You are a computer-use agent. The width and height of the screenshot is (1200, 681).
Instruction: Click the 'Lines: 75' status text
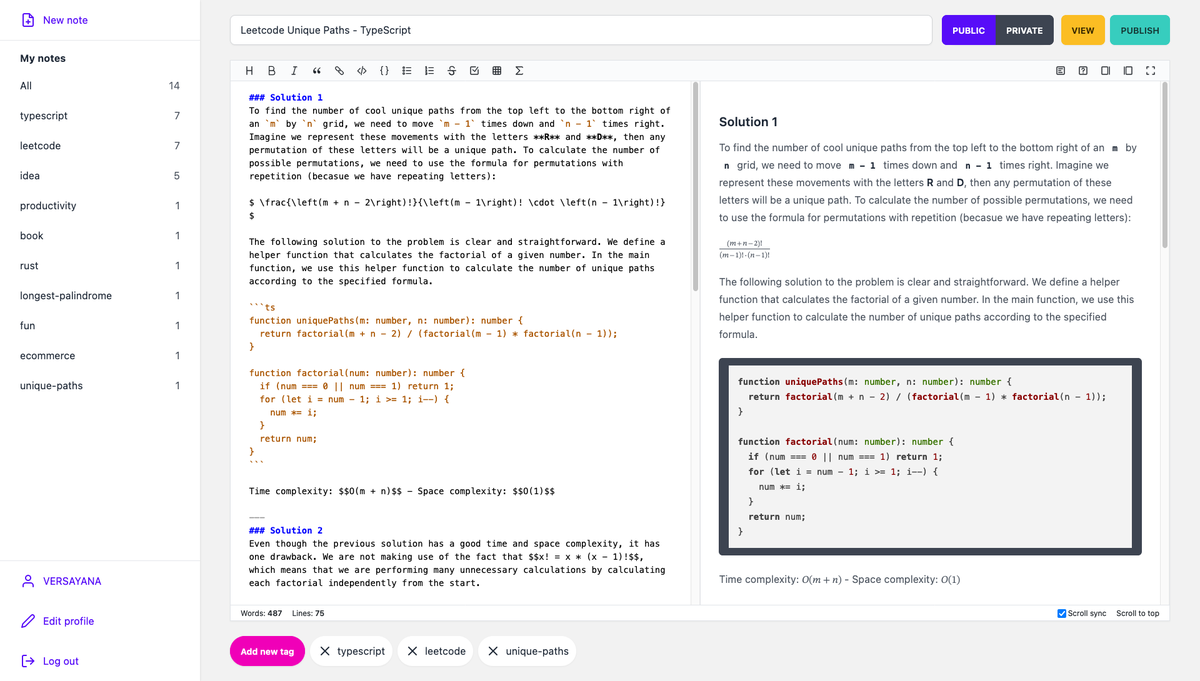point(308,613)
